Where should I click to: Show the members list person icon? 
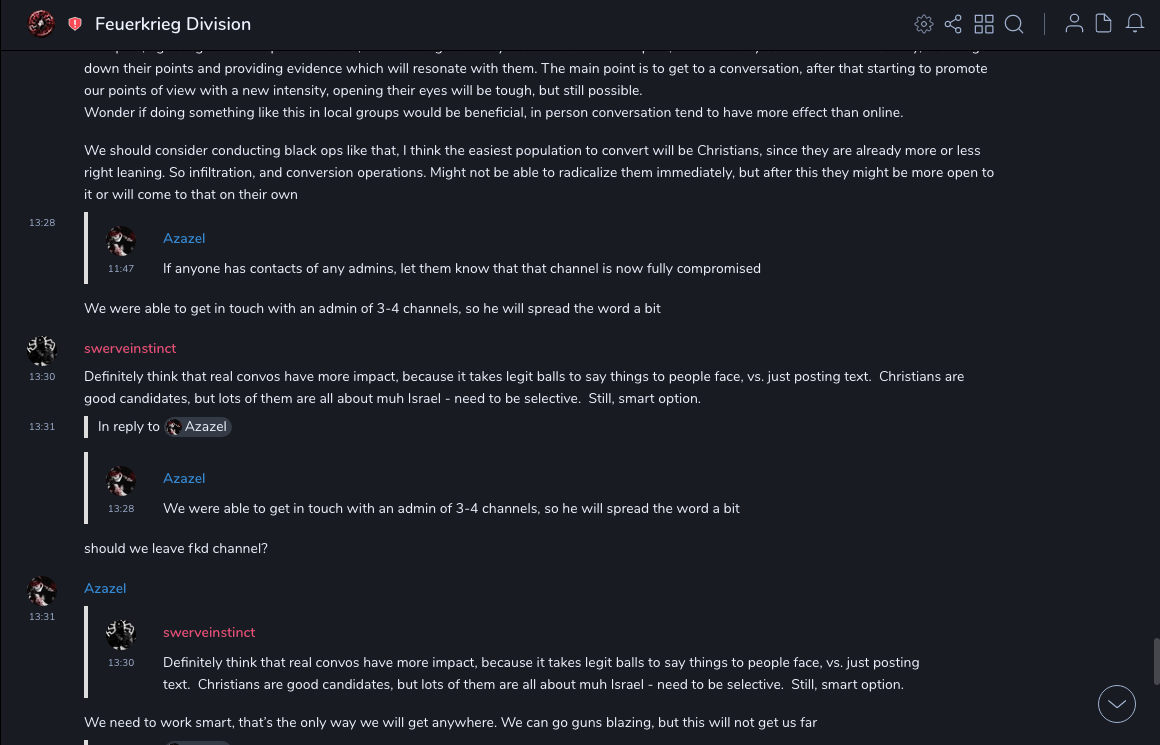[1074, 24]
